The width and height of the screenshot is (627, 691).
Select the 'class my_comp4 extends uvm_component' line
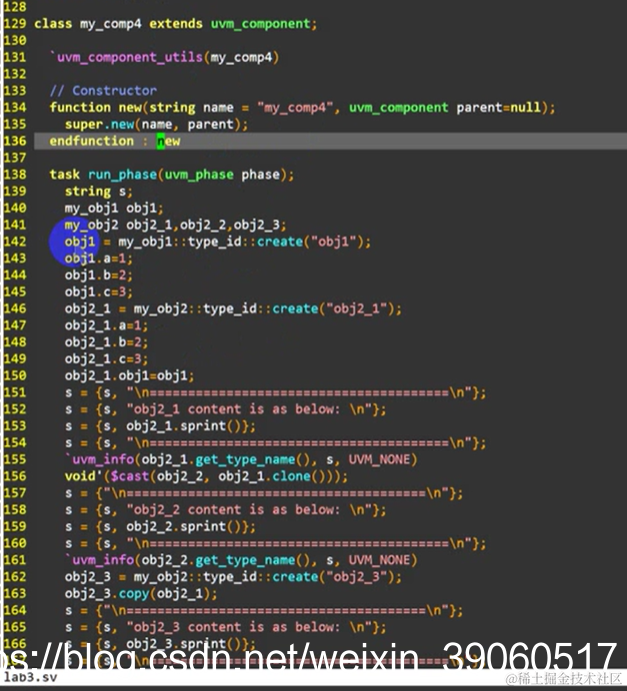[175, 24]
